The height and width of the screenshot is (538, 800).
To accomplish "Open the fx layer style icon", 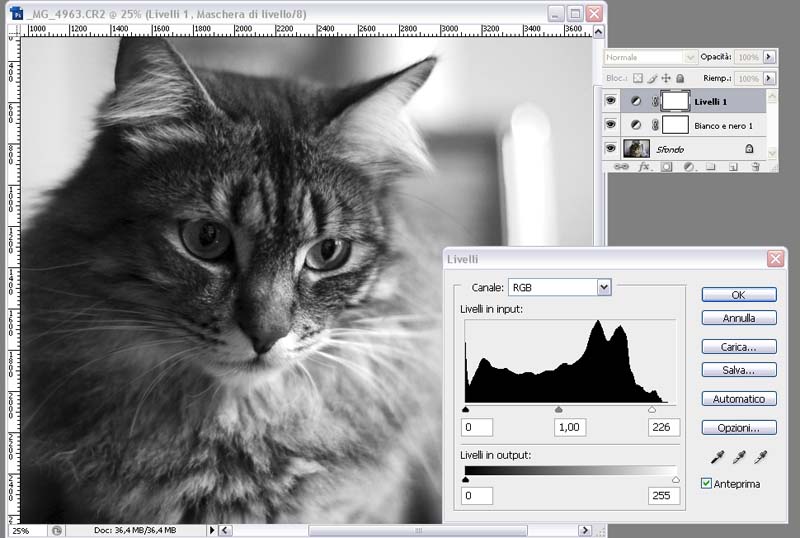I will point(644,167).
